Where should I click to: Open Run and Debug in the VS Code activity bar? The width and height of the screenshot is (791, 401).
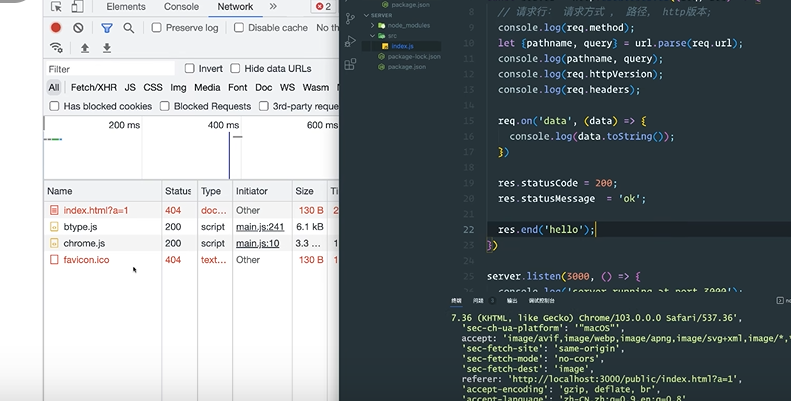click(350, 41)
